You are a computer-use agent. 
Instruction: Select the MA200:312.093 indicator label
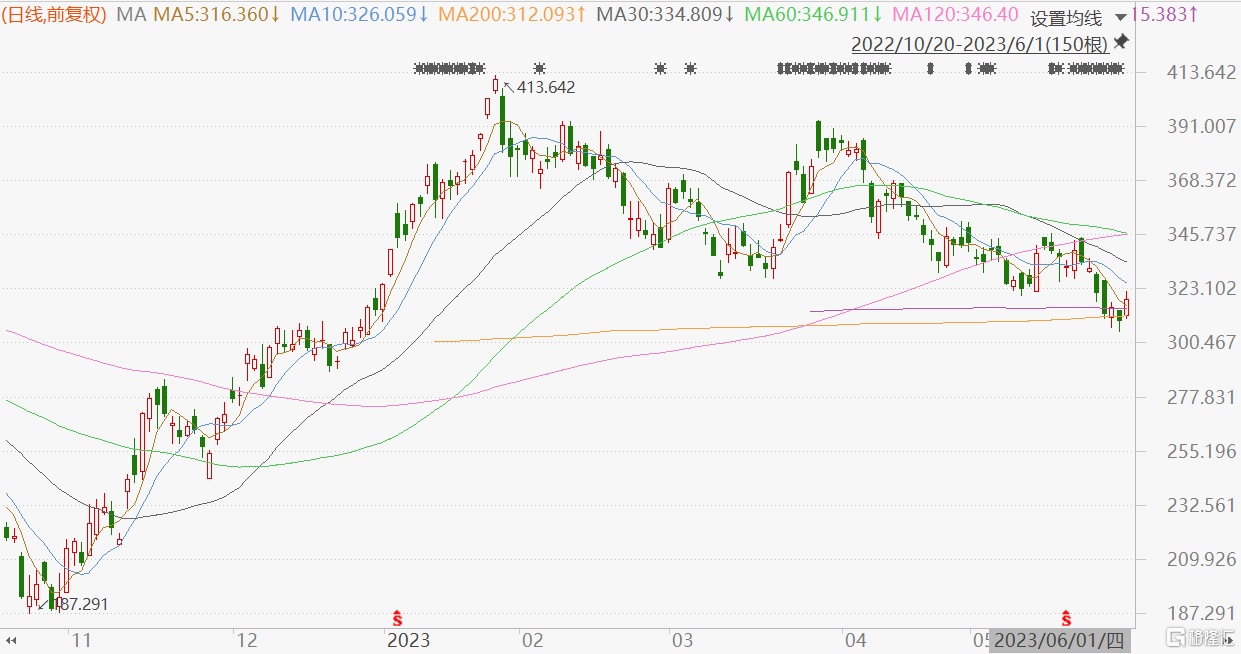click(x=512, y=15)
